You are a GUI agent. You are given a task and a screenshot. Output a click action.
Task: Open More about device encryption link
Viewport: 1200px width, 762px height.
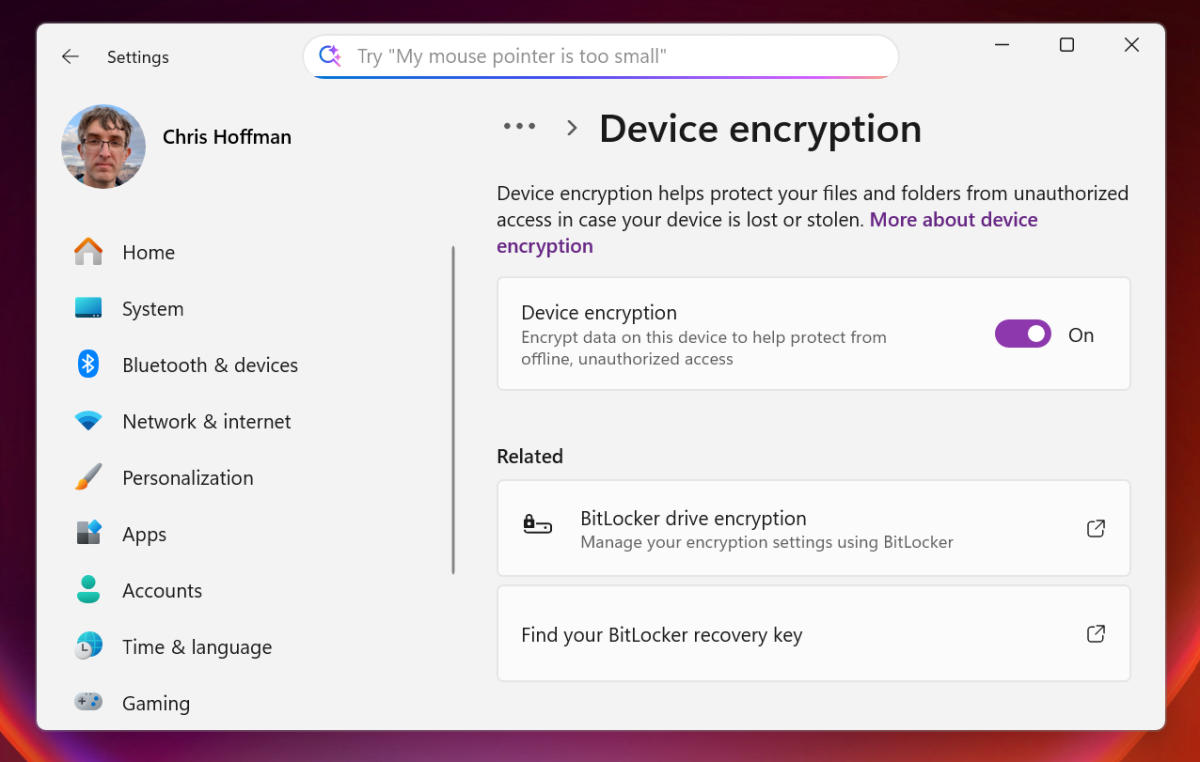coord(953,219)
